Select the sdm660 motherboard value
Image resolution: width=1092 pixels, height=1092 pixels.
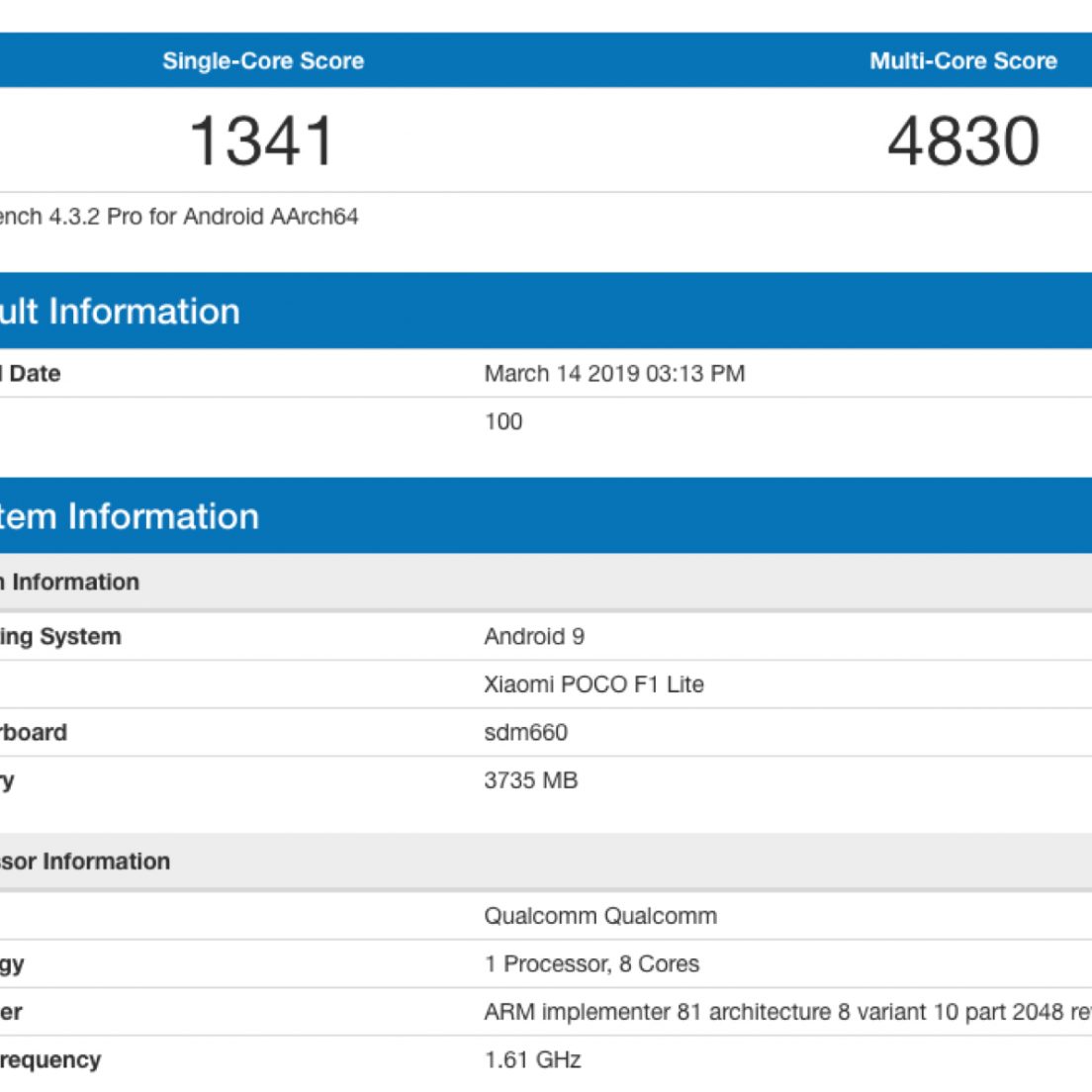coord(525,733)
